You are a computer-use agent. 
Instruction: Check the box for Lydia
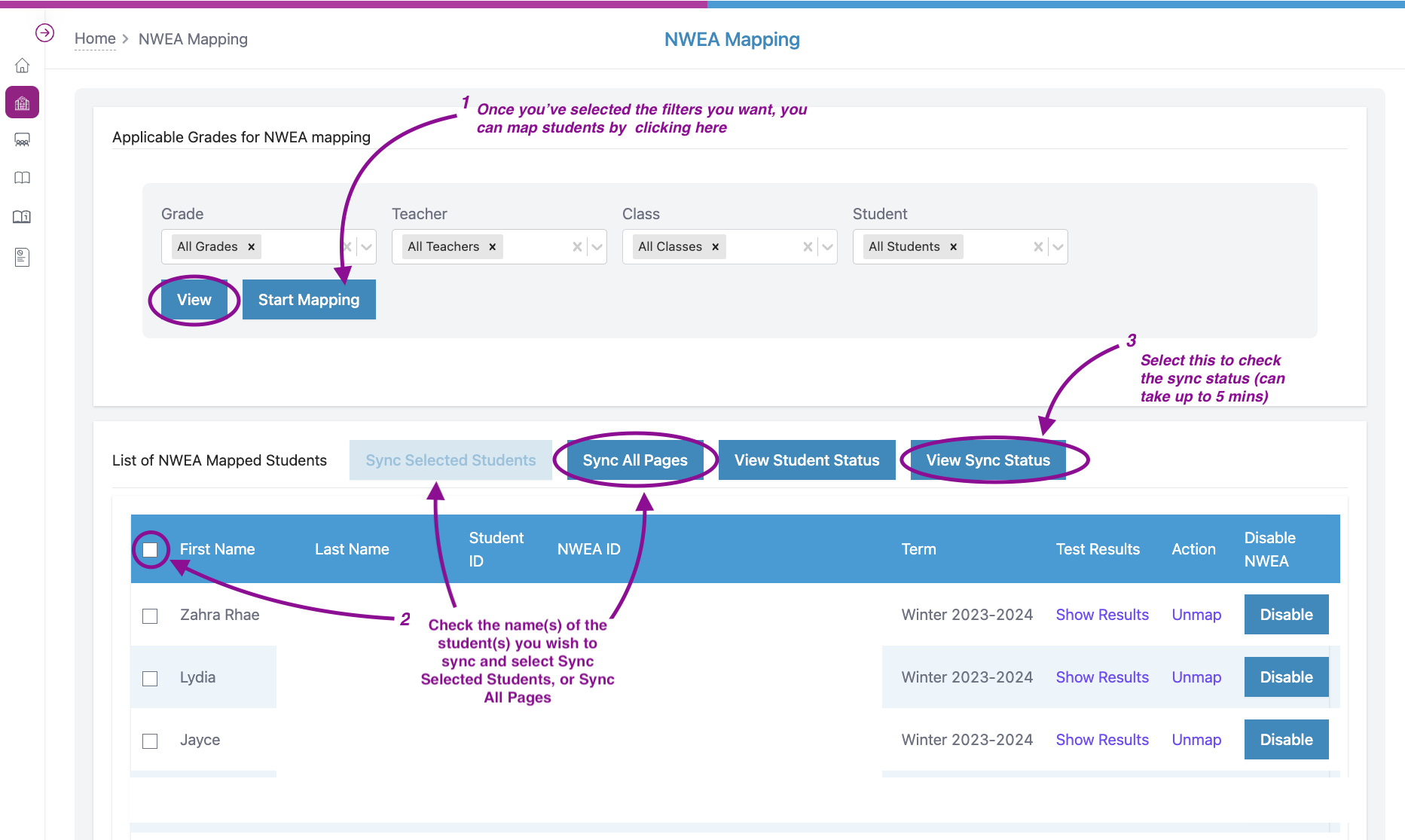pyautogui.click(x=150, y=679)
